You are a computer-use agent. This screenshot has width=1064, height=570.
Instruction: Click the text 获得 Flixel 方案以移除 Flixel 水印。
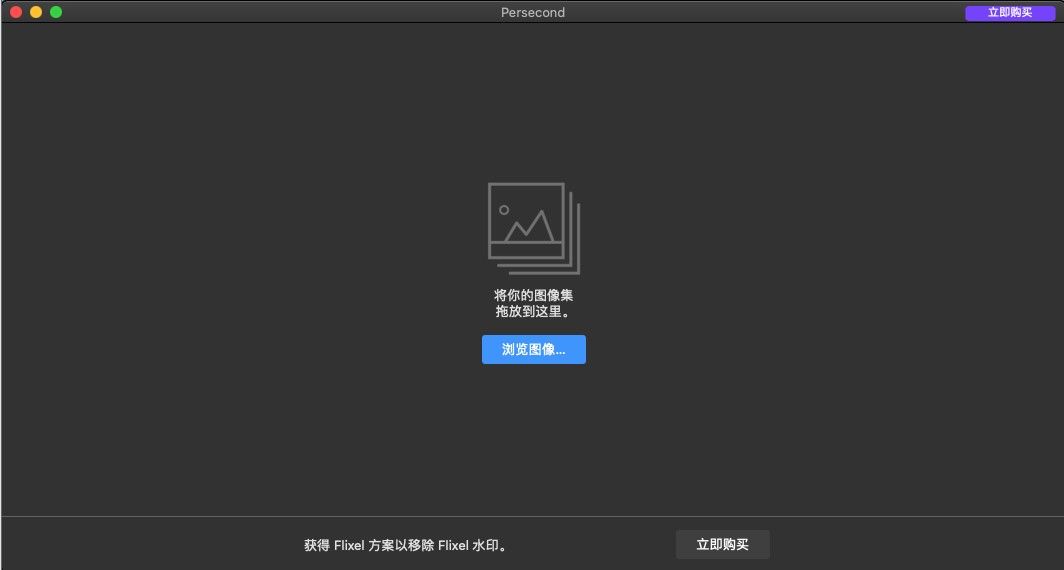point(406,546)
